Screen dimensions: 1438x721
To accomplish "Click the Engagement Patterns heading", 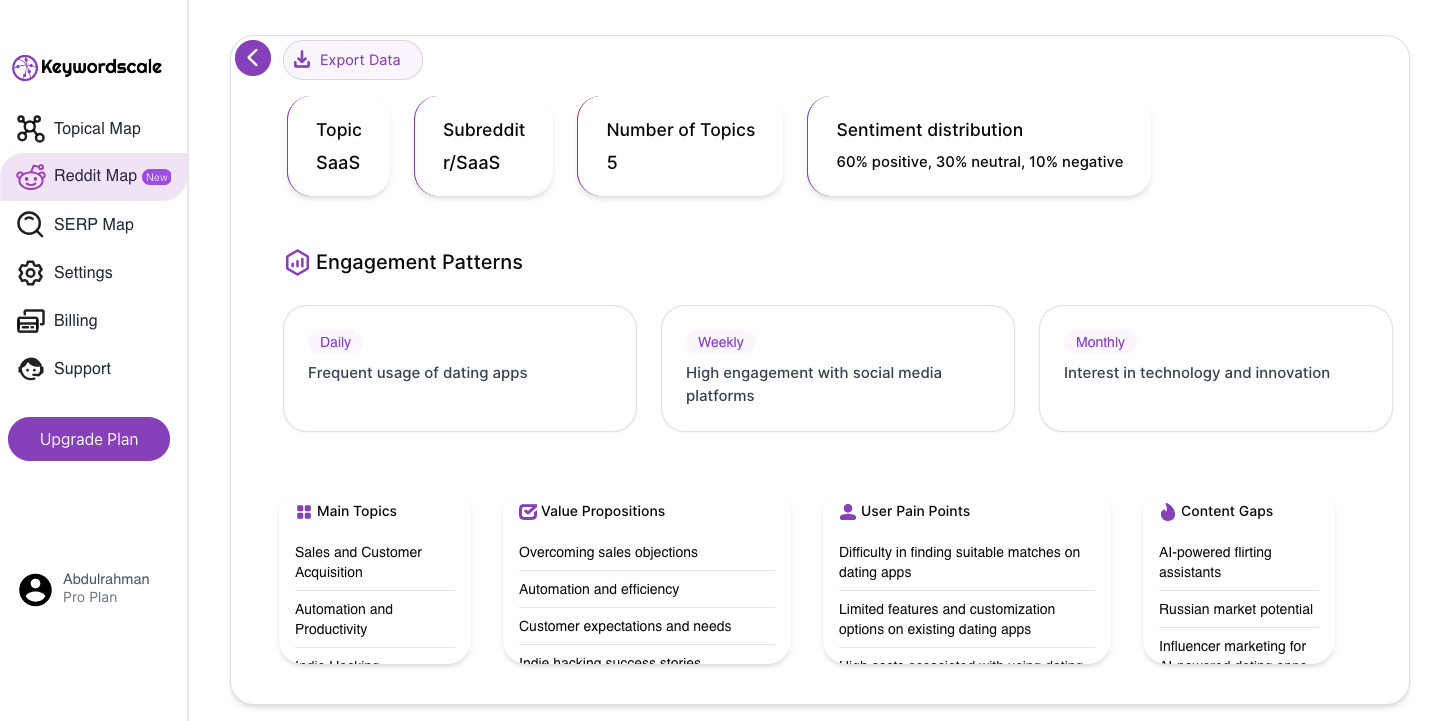I will point(419,262).
